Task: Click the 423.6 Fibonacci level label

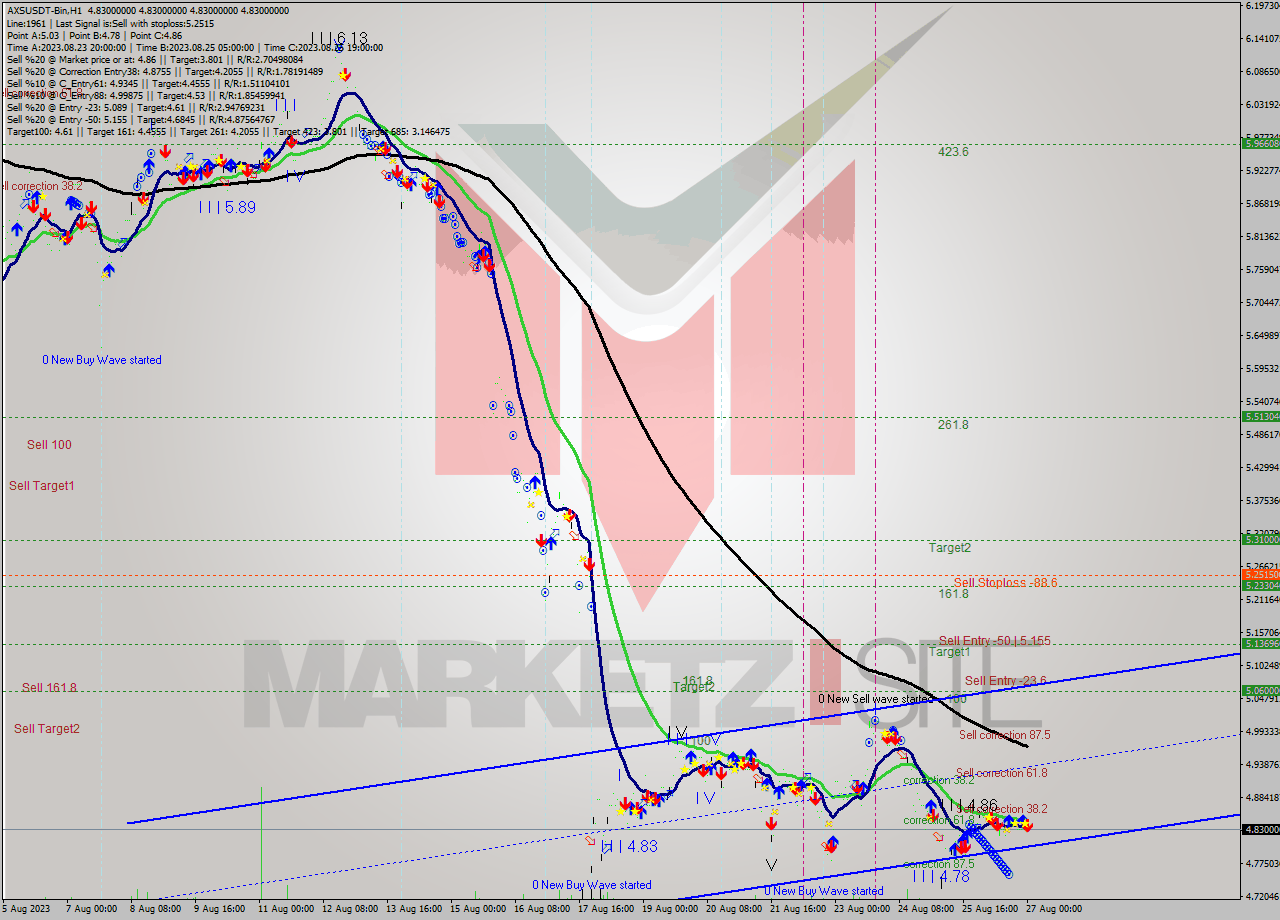Action: tap(953, 152)
